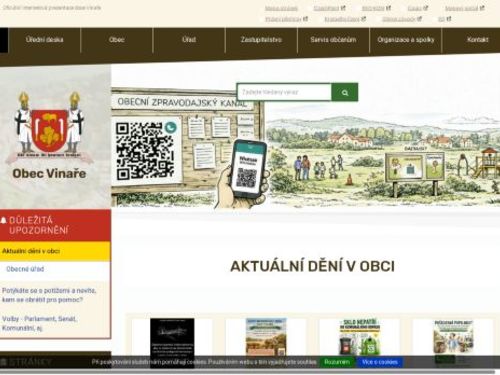Open the Obec menu item
The height and width of the screenshot is (375, 500).
tap(117, 40)
